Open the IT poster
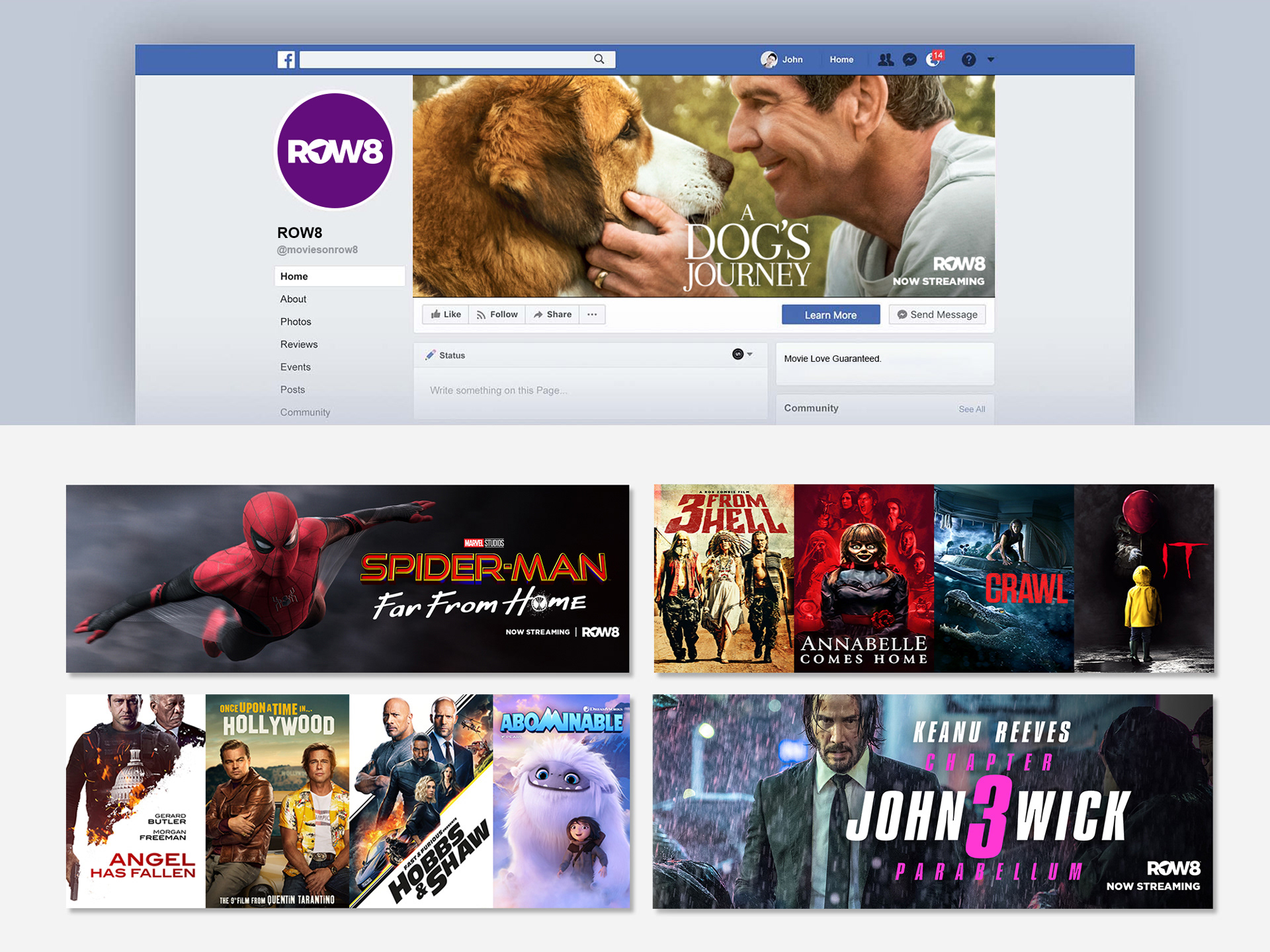Image resolution: width=1270 pixels, height=952 pixels. pos(1144,579)
